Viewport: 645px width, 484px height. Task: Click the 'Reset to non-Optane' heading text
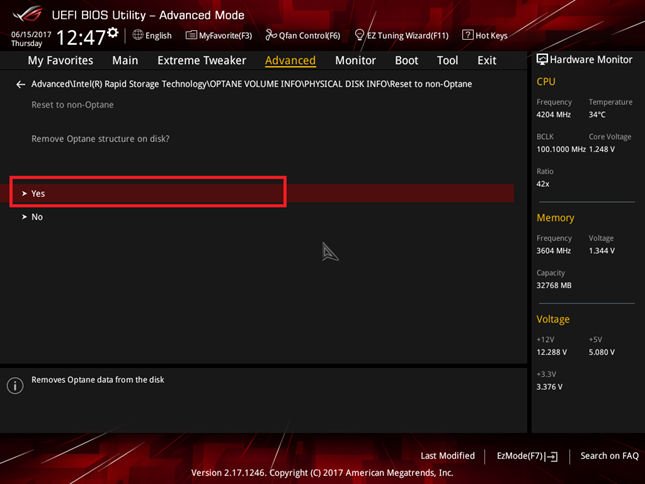coord(72,105)
